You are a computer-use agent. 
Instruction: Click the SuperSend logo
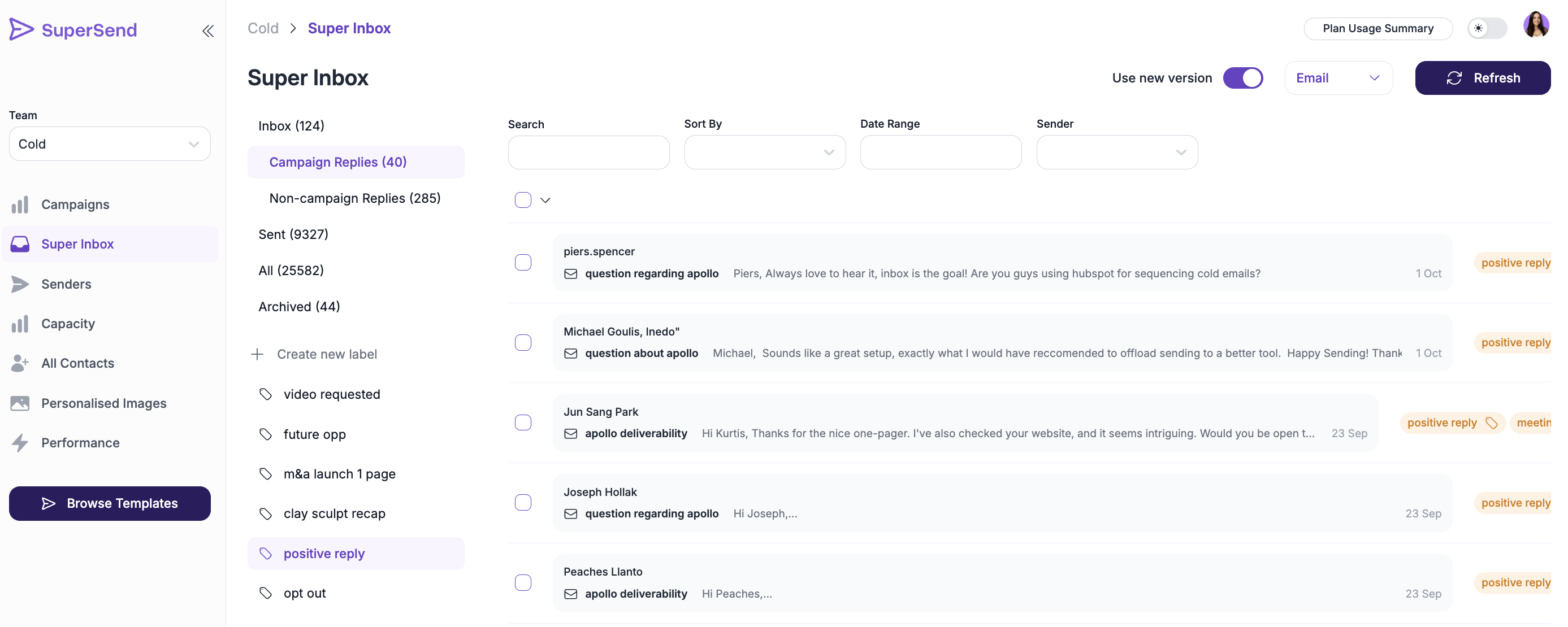click(73, 29)
